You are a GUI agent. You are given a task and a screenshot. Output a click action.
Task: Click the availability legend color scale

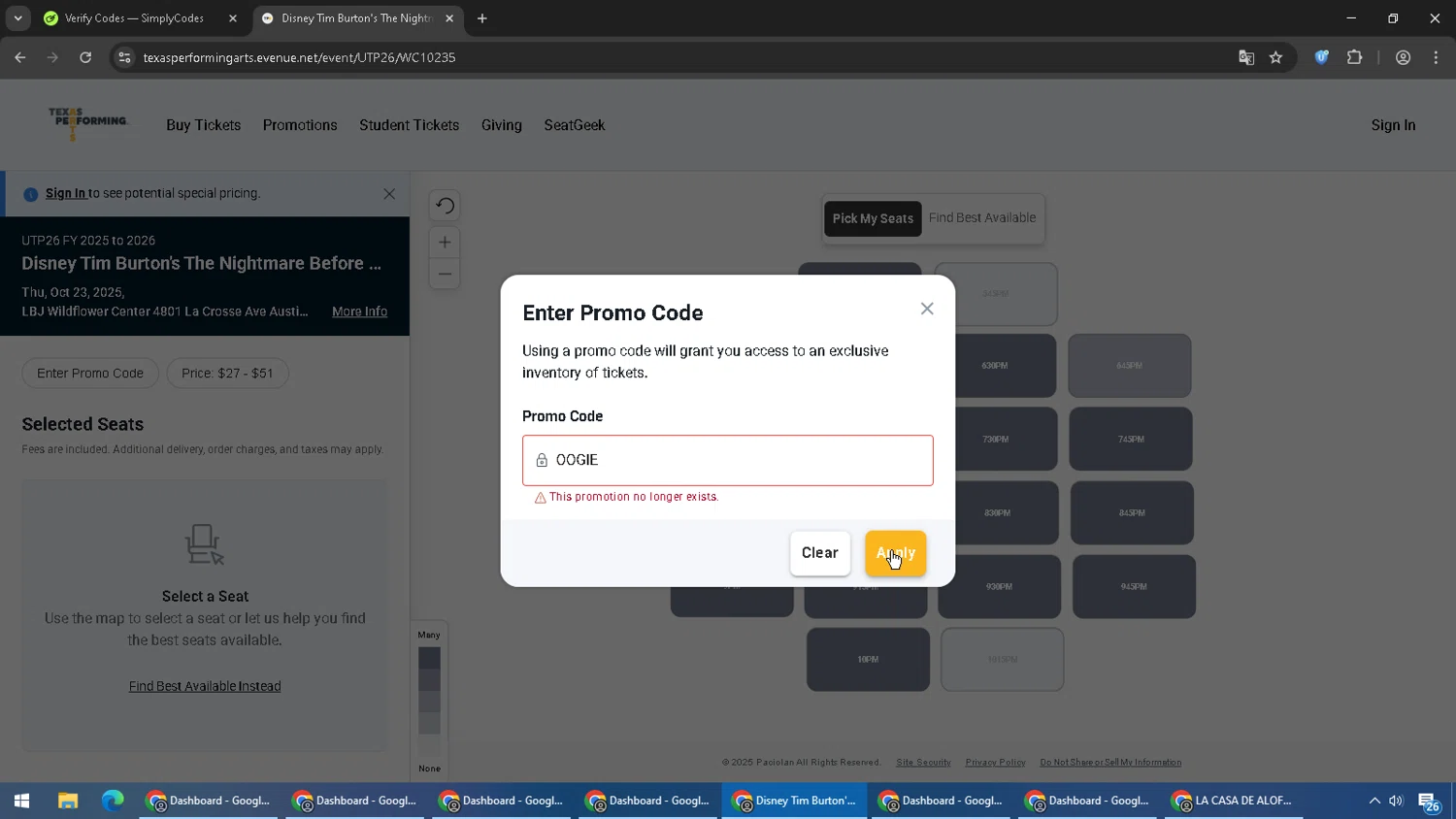tap(429, 702)
